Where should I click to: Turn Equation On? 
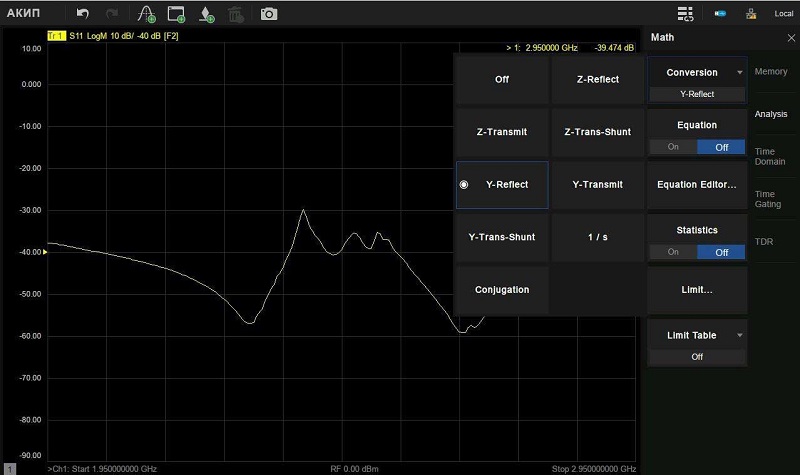click(673, 147)
